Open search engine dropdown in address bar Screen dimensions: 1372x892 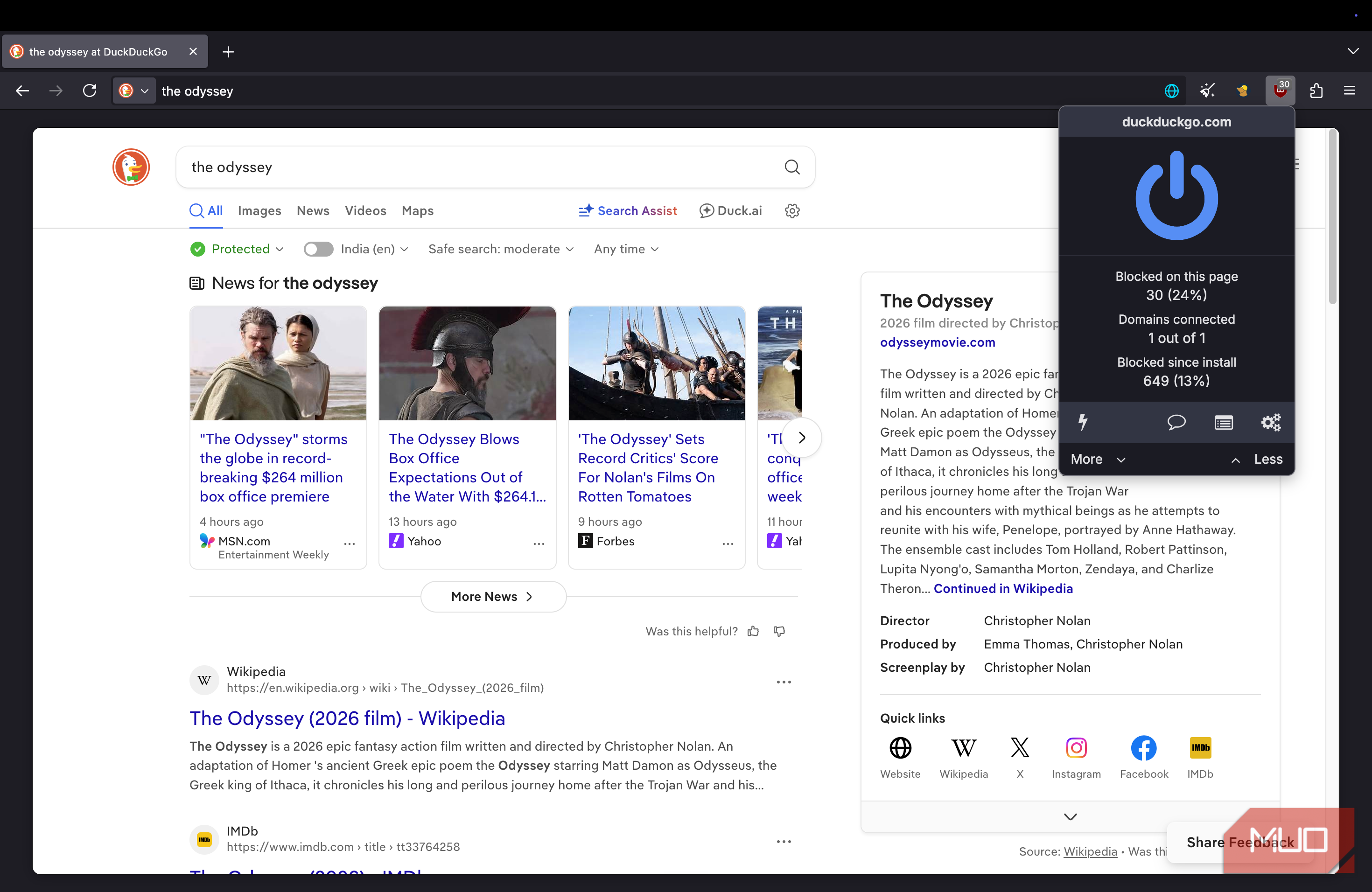coord(133,91)
